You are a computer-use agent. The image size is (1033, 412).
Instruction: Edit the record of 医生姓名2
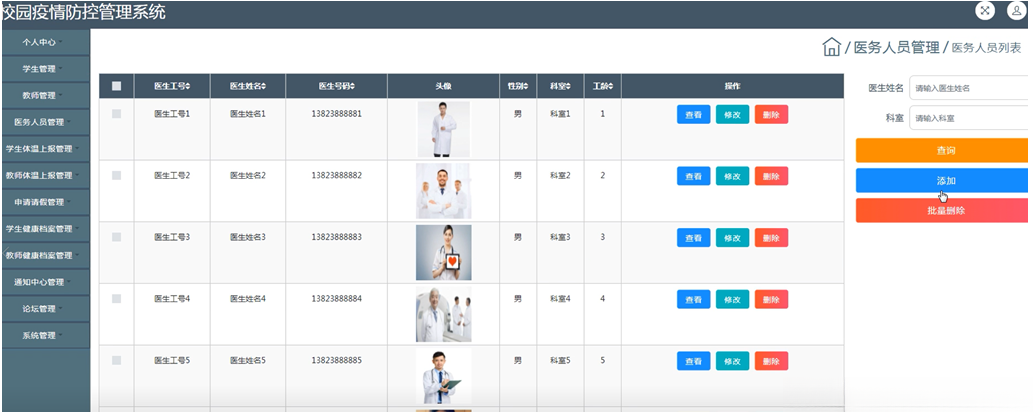coord(733,176)
